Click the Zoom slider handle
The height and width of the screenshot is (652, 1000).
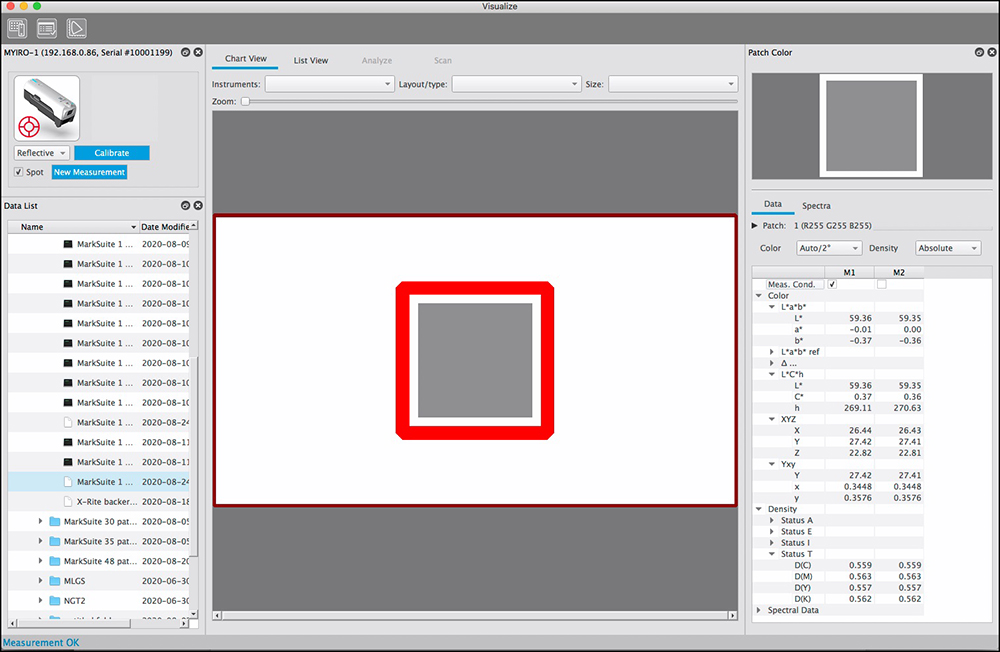coord(245,101)
